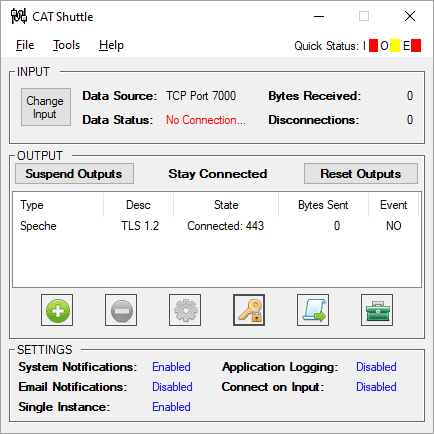Open the File menu
Screen dimensions: 434x434
click(x=25, y=45)
